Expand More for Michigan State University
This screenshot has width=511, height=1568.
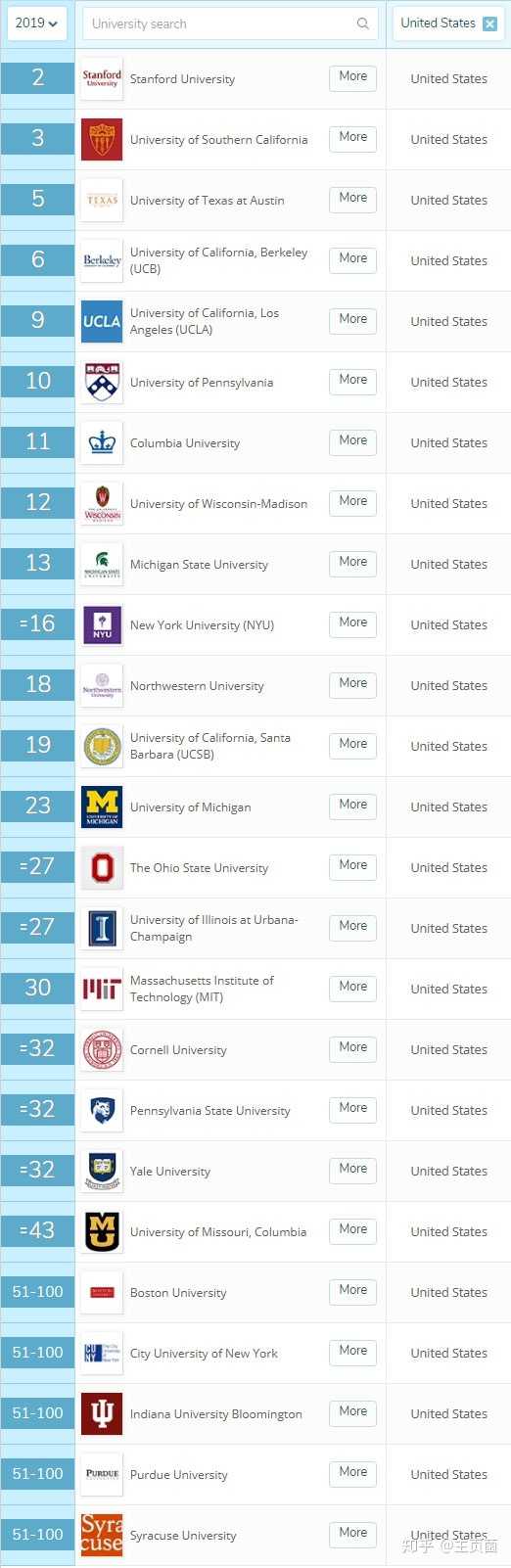353,563
